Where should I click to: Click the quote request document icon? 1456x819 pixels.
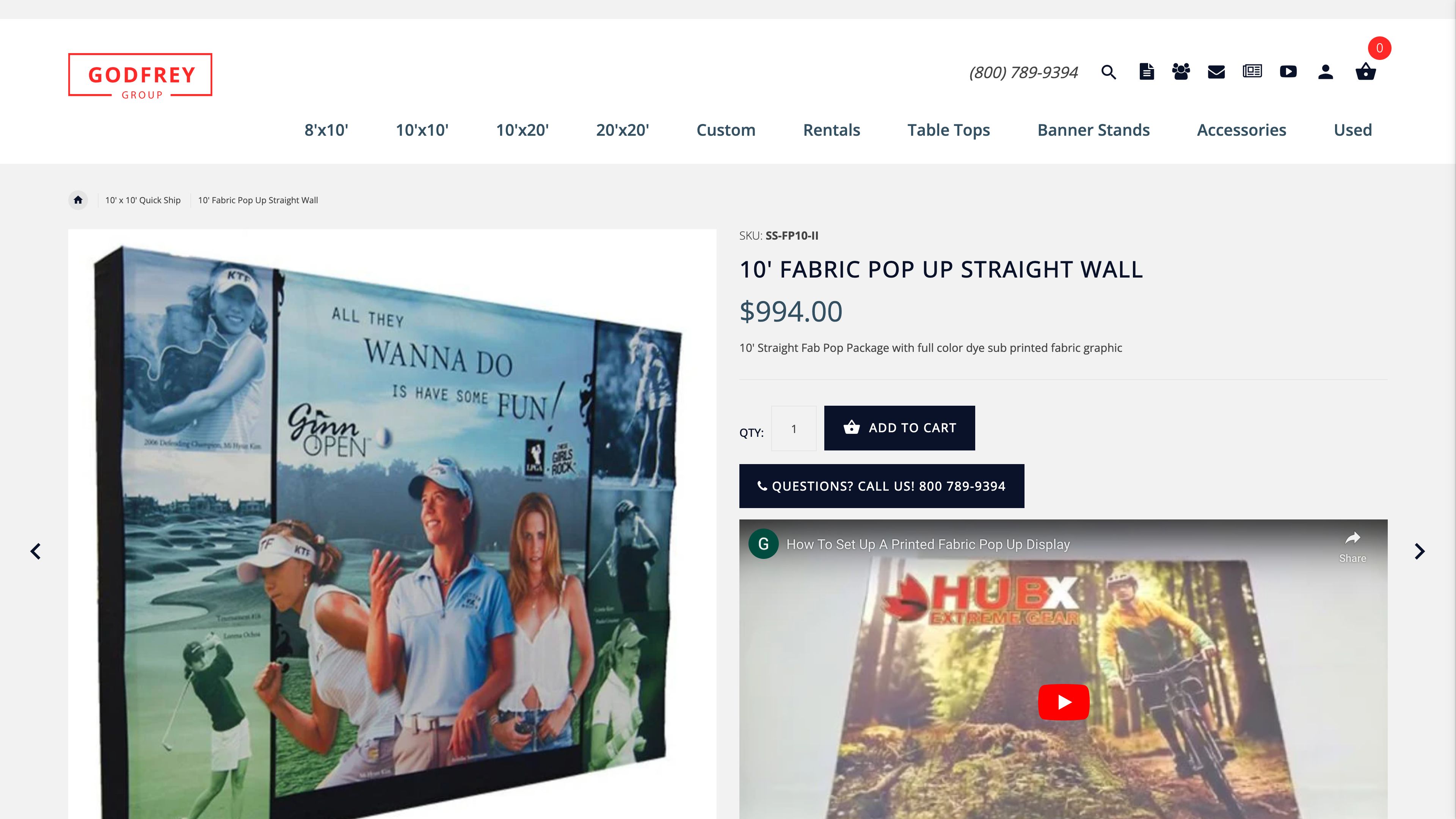tap(1146, 72)
